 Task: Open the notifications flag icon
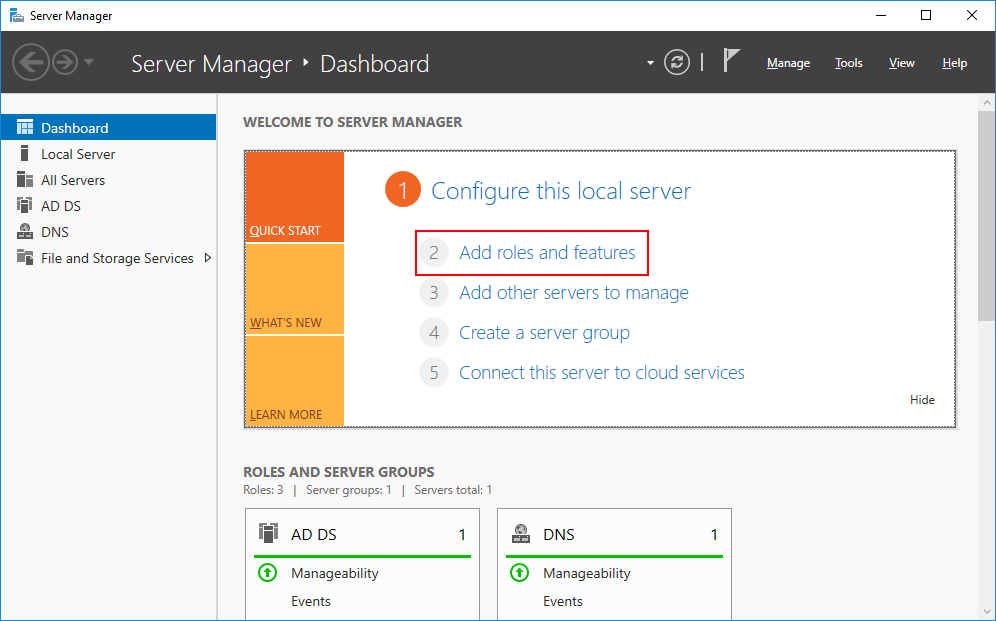pos(732,60)
